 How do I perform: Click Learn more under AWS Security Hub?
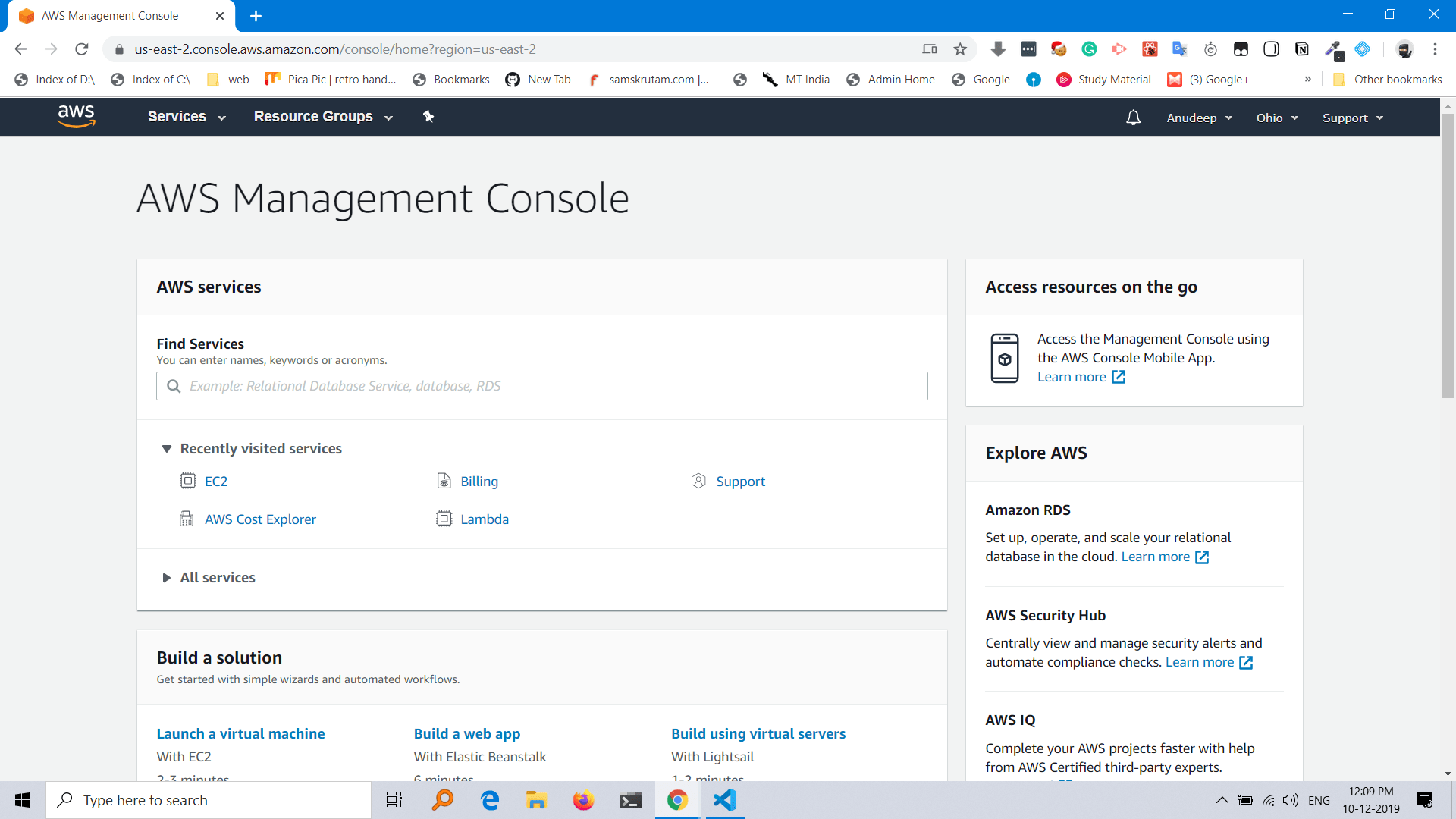tap(1208, 662)
